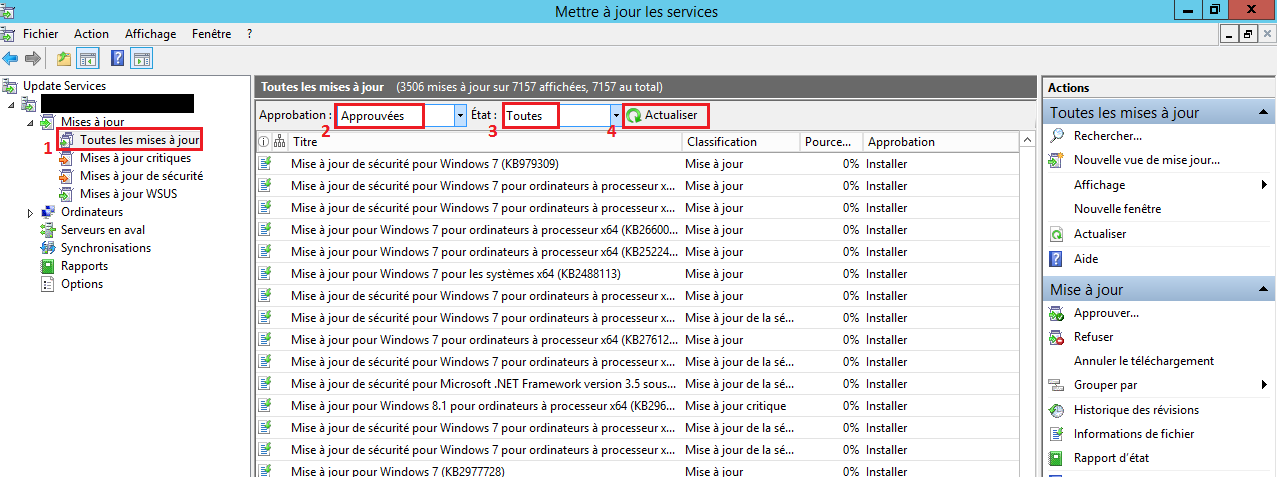Click Approuver... in the Actions pane
Viewport: 1277px width, 477px height.
[x=1105, y=313]
